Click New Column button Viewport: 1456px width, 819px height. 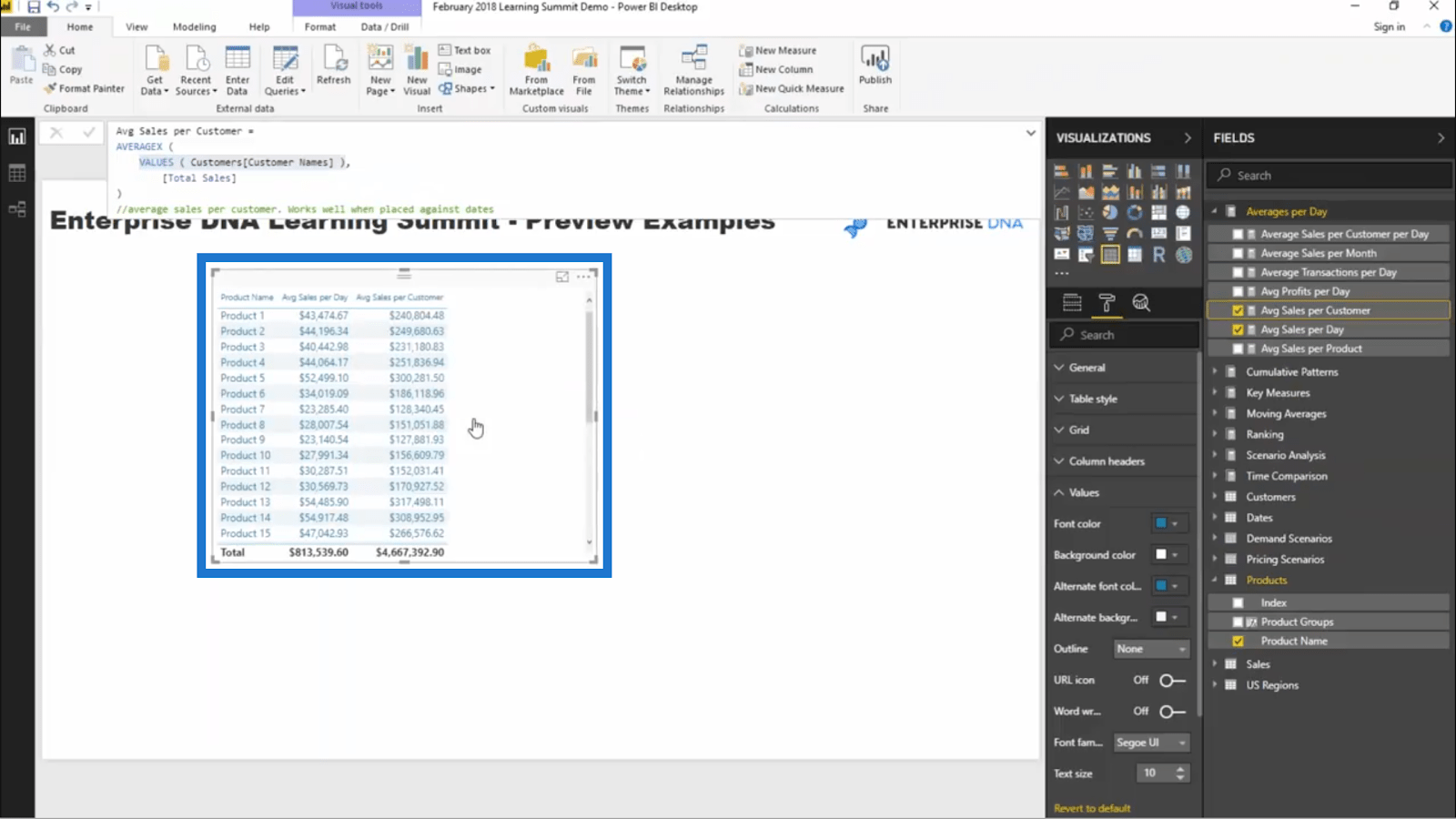click(x=776, y=69)
